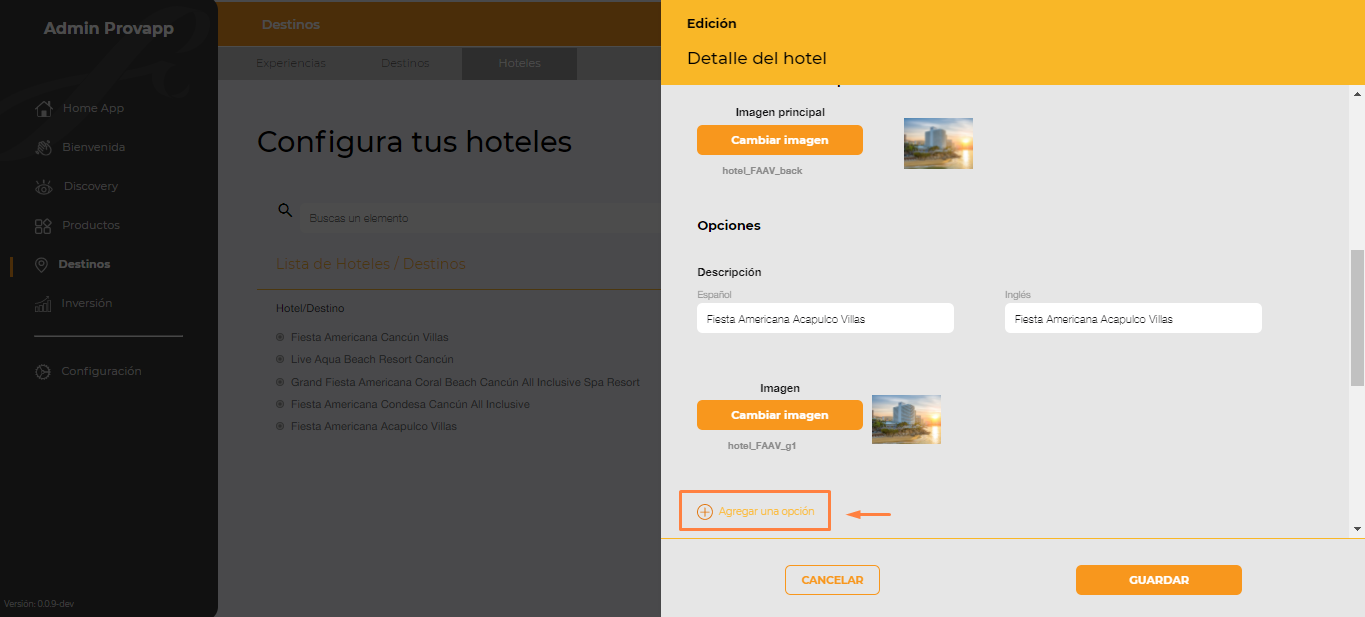Screen dimensions: 1365x617
Task: Click plus icon beside Agregar una opción
Action: click(x=705, y=512)
